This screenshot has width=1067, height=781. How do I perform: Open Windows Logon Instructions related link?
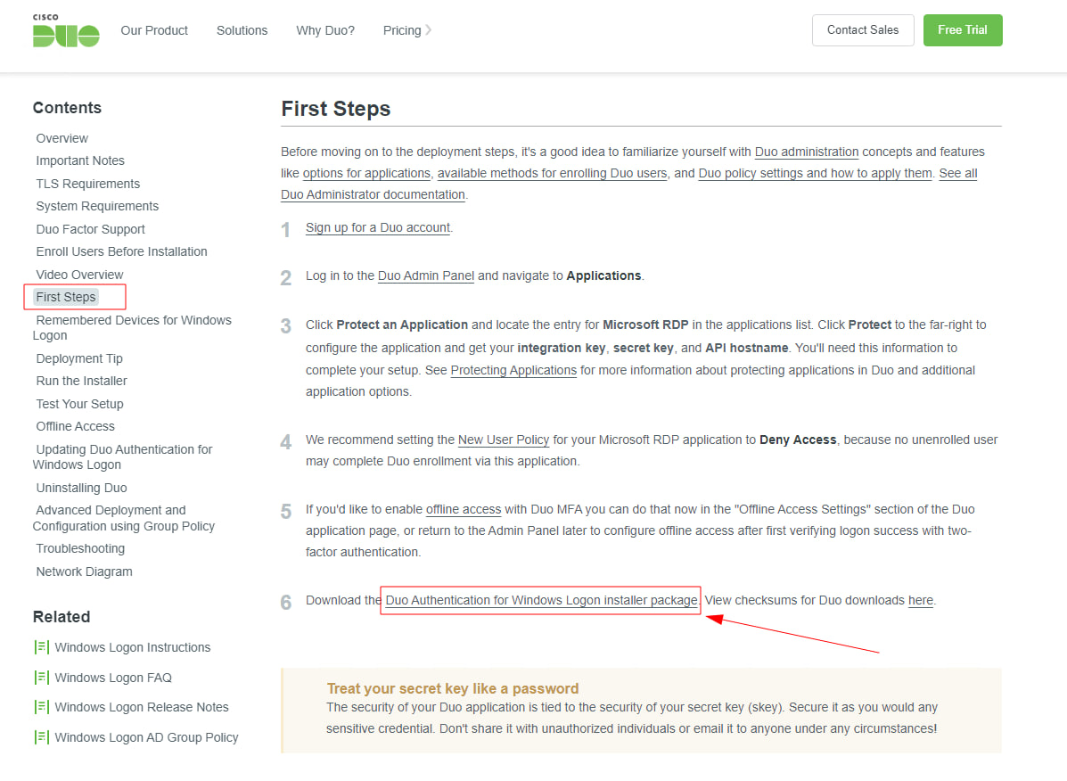(x=133, y=648)
